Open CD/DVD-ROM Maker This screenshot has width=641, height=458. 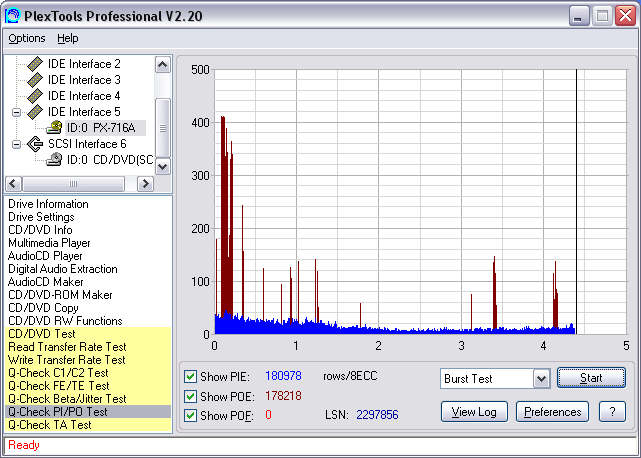60,295
